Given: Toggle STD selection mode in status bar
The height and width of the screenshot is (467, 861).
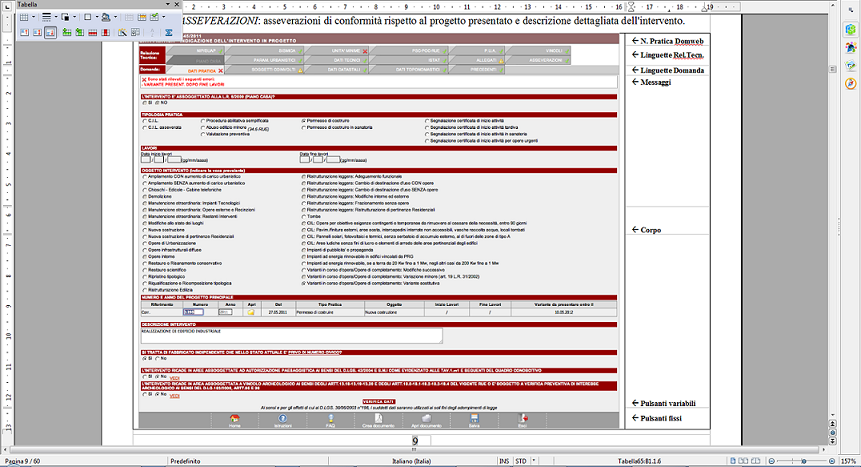Looking at the screenshot, I should pos(523,461).
